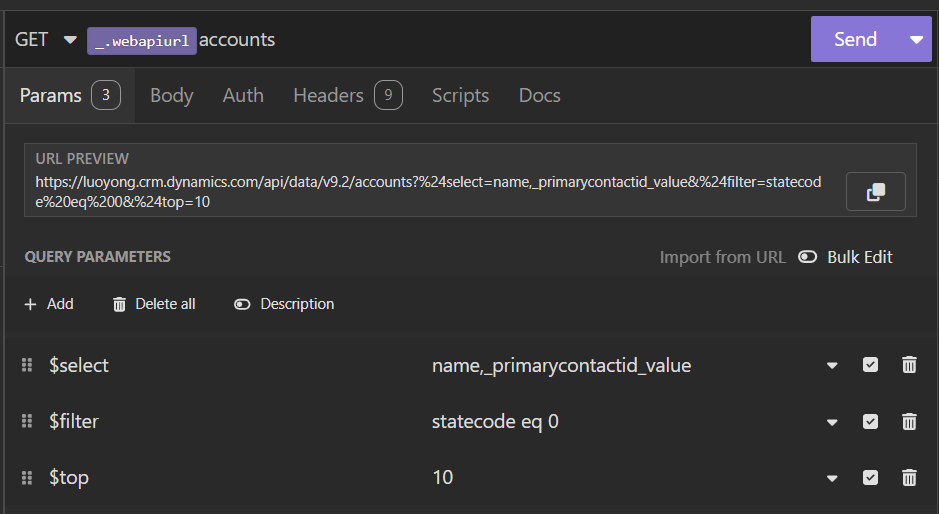Viewport: 939px width, 514px height.
Task: Expand the $top value type dropdown
Action: pos(832,478)
